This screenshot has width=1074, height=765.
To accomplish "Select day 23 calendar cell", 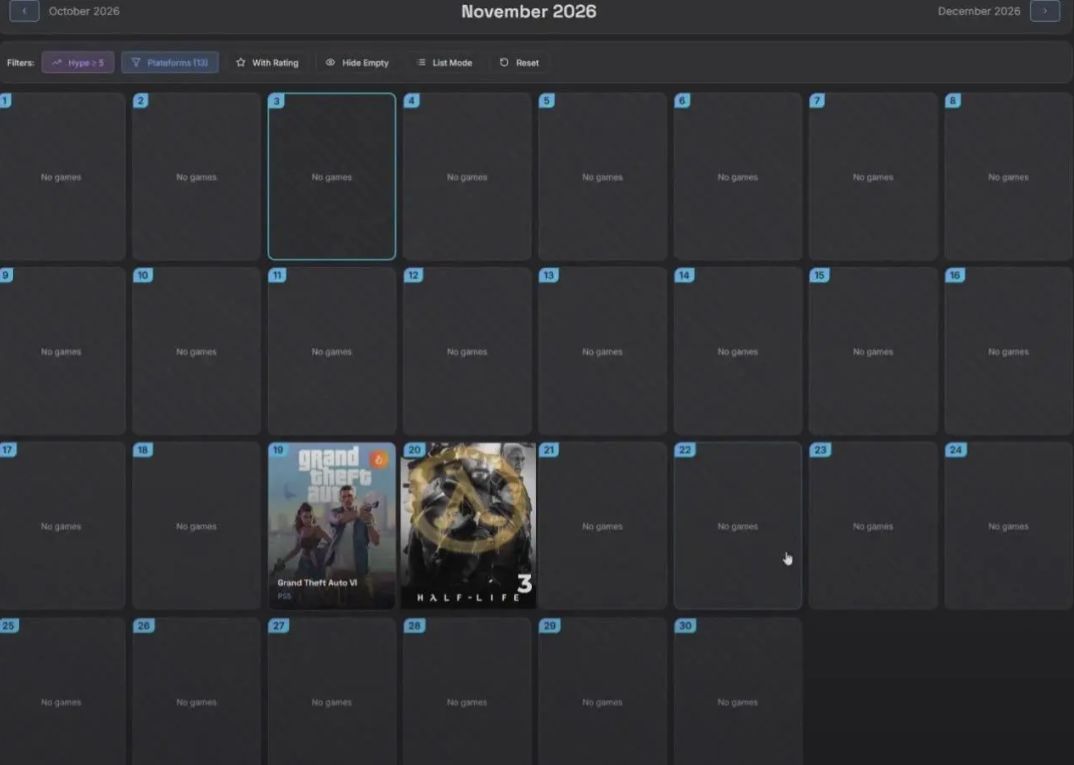I will point(873,525).
